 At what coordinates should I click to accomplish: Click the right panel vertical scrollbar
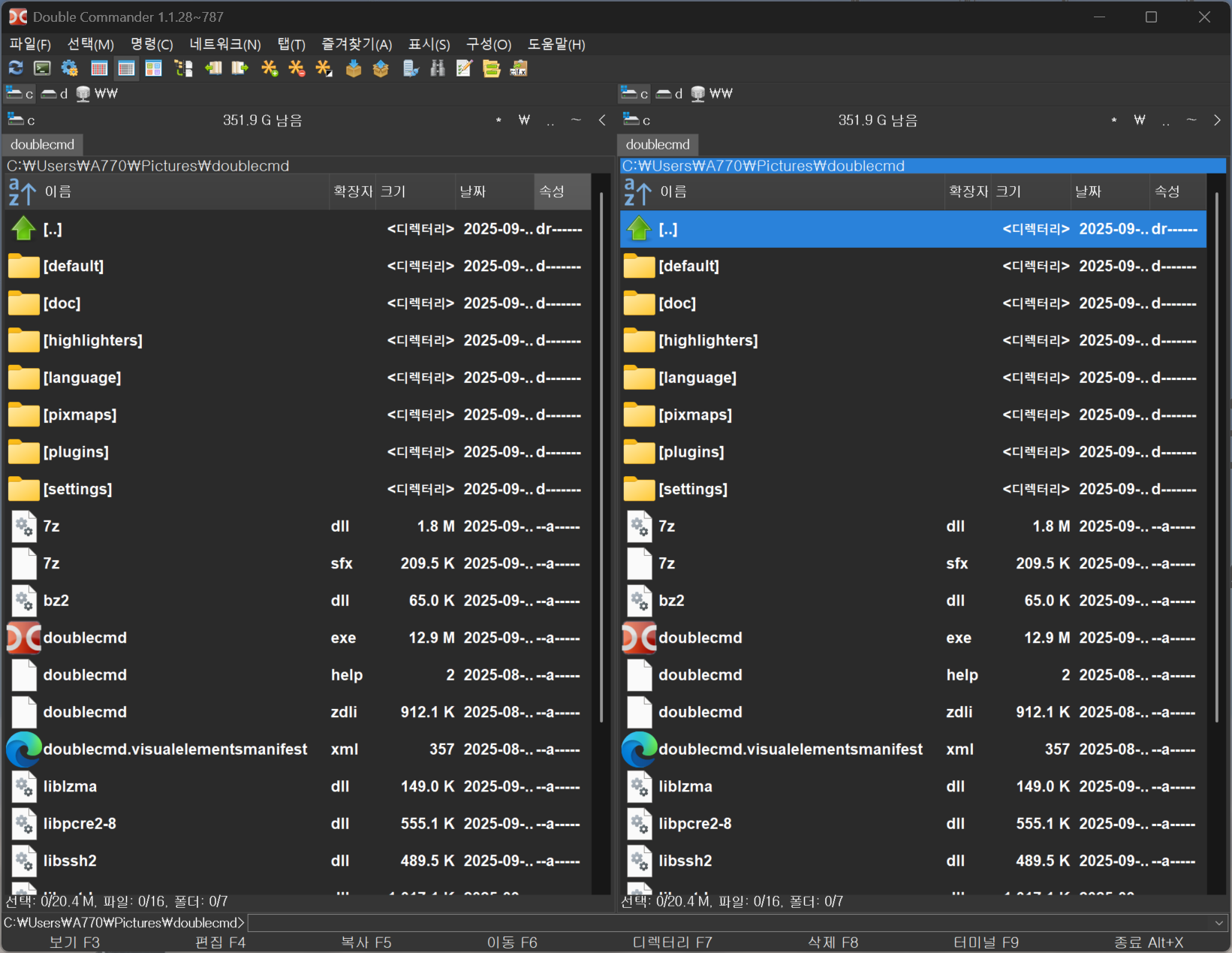click(x=1217, y=458)
